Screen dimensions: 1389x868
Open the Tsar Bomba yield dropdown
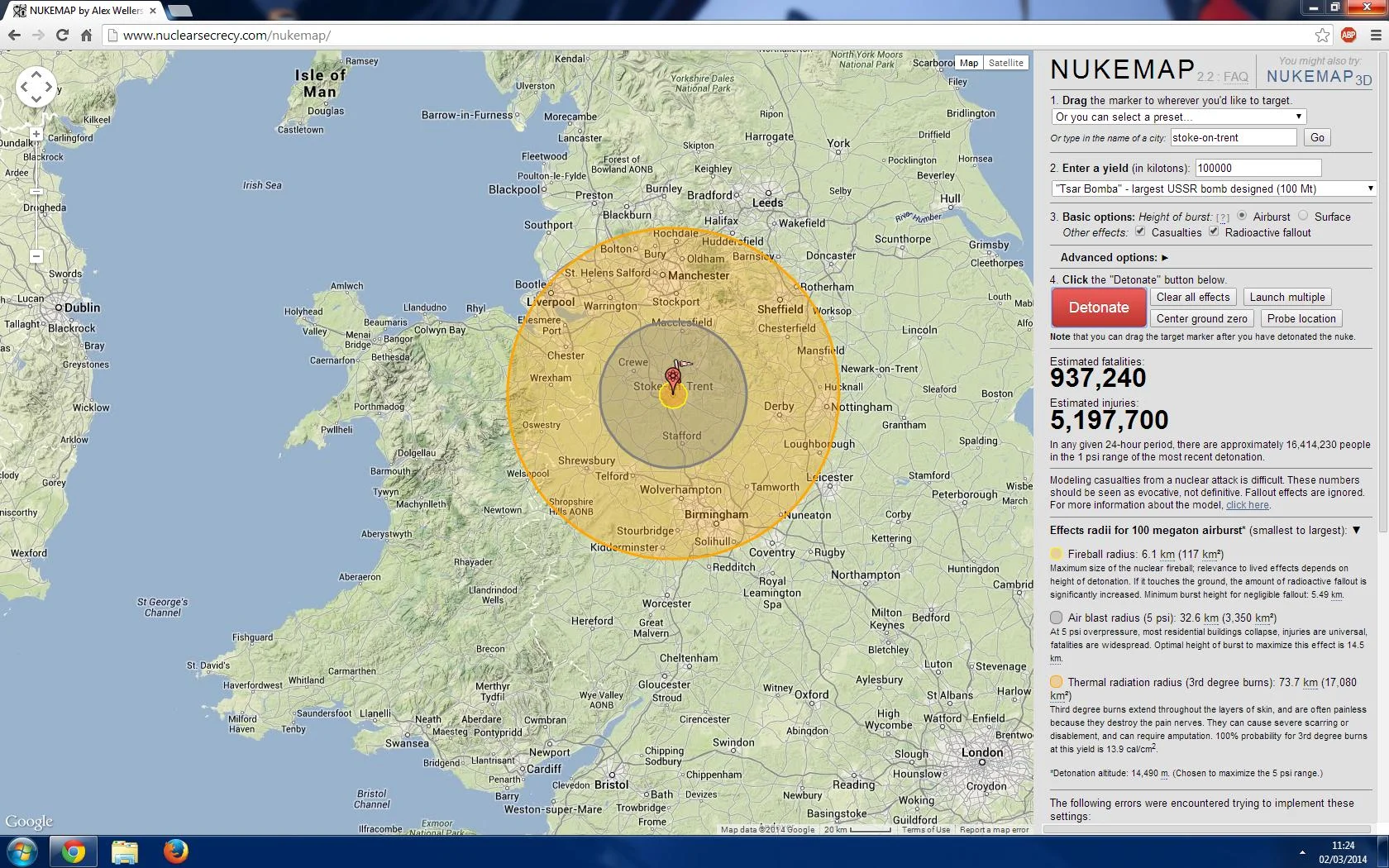(1214, 188)
